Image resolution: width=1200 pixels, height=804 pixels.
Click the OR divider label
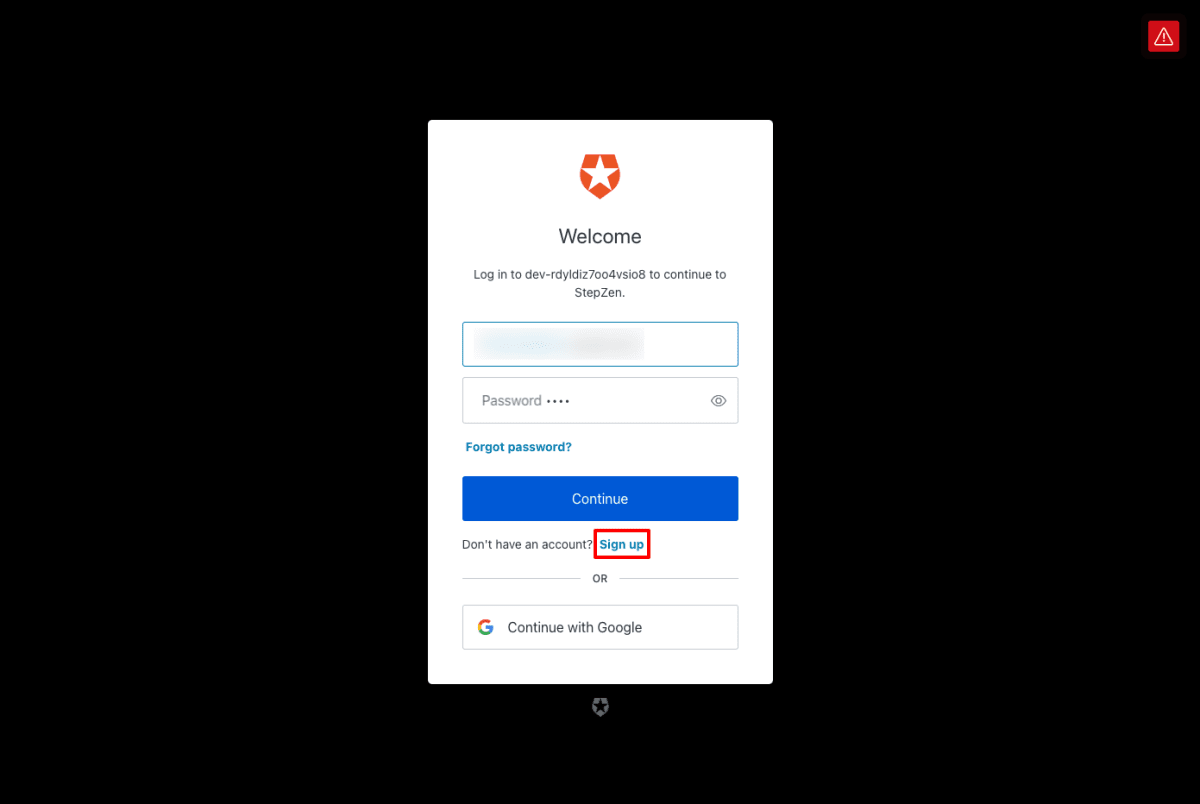[600, 579]
